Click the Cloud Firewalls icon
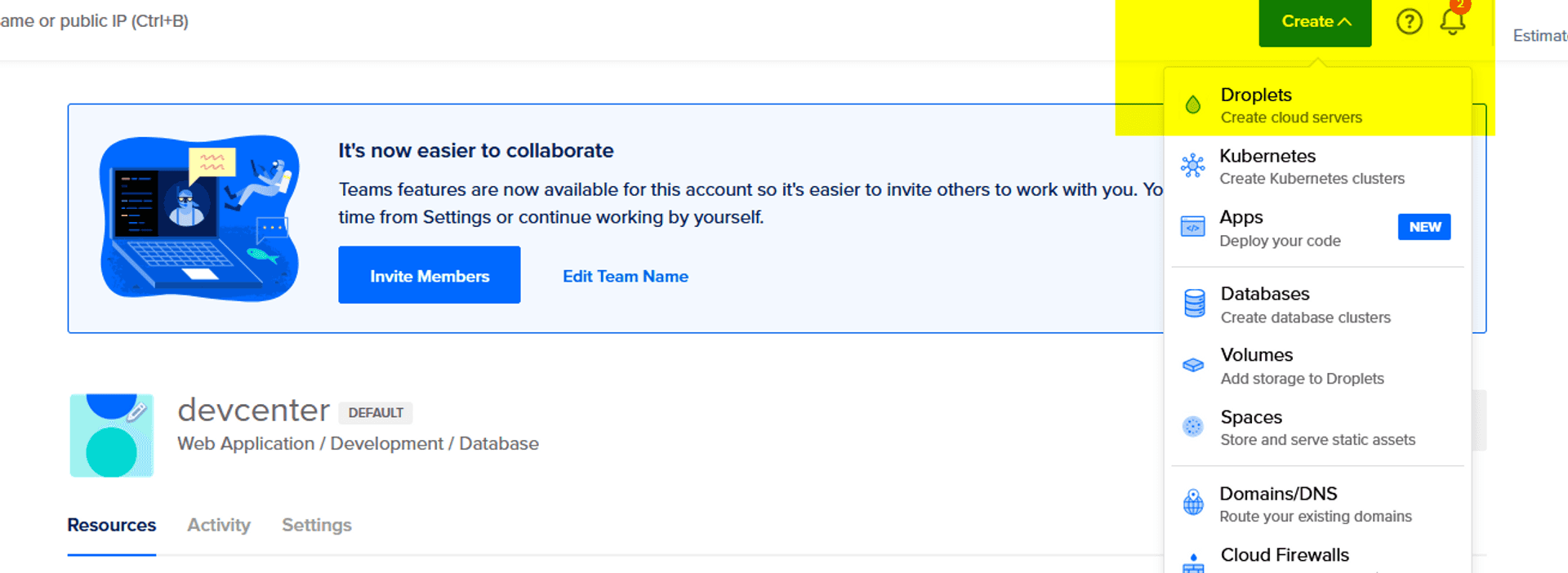1568x573 pixels. coord(1193,562)
